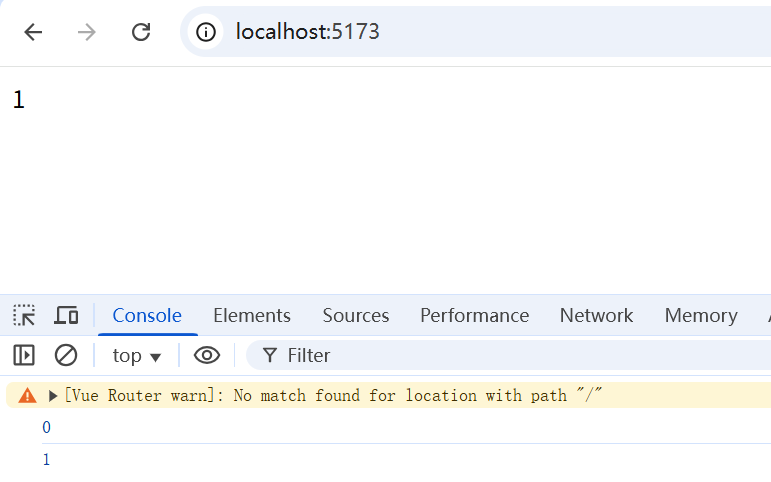Expand the Vue Router warn message

pyautogui.click(x=53, y=396)
